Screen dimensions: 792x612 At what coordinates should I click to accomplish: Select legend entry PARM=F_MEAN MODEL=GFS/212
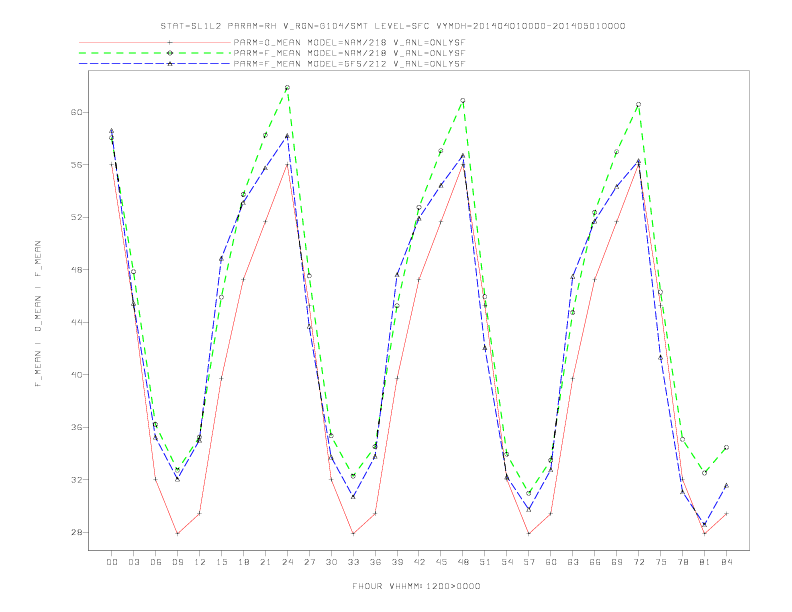click(x=349, y=64)
